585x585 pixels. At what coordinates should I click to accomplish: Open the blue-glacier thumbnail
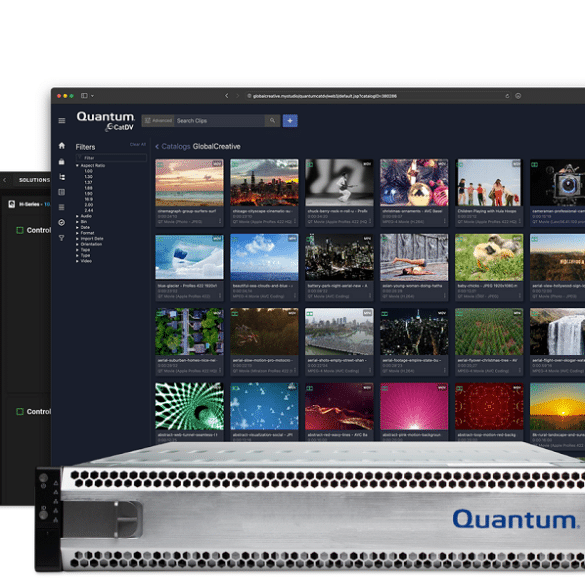tap(190, 257)
